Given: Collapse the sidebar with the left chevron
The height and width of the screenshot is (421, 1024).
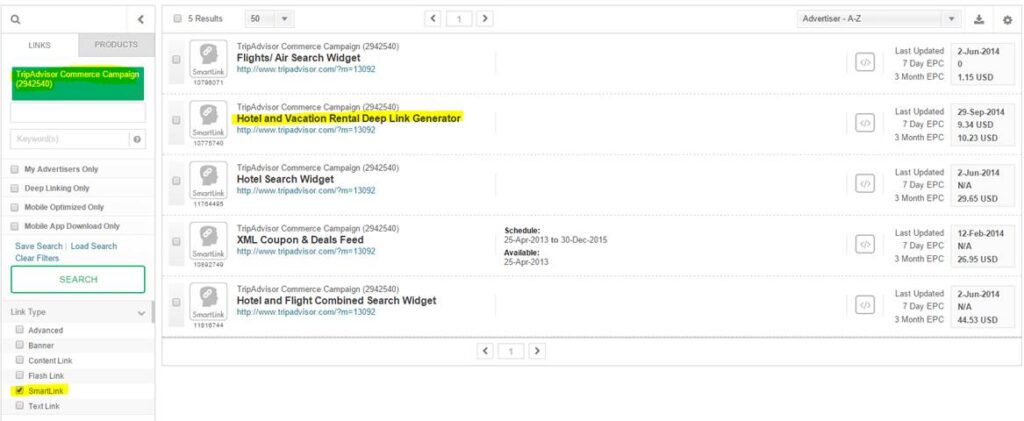Looking at the screenshot, I should [x=140, y=20].
